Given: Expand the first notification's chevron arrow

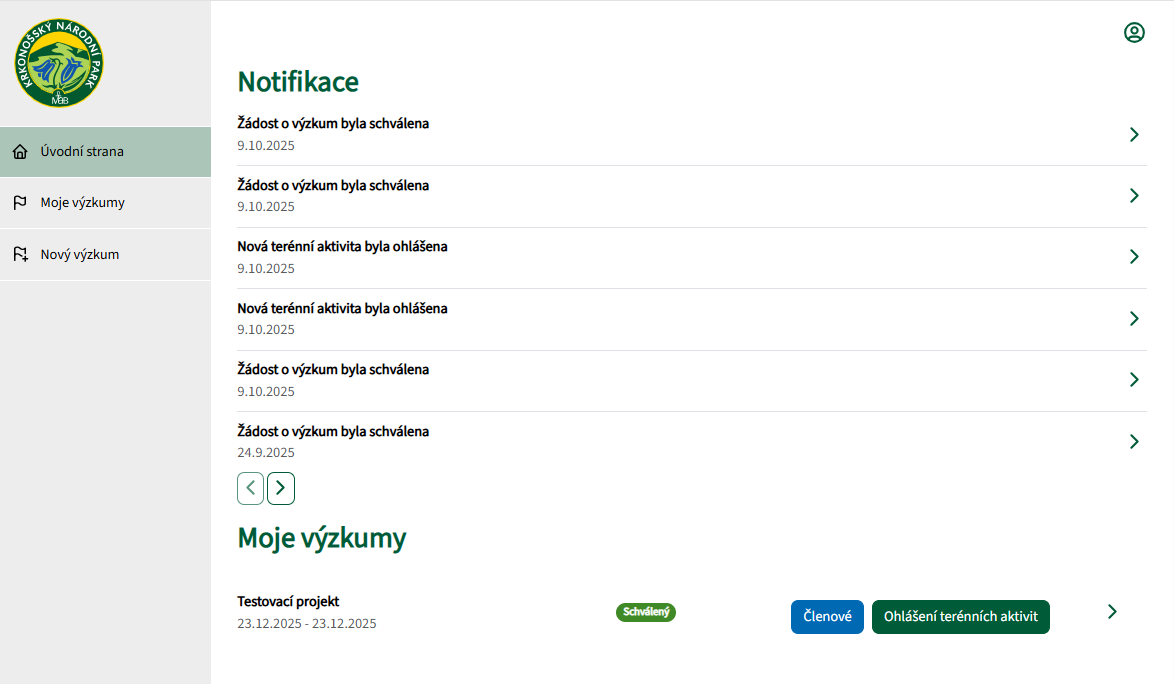Looking at the screenshot, I should pyautogui.click(x=1134, y=134).
